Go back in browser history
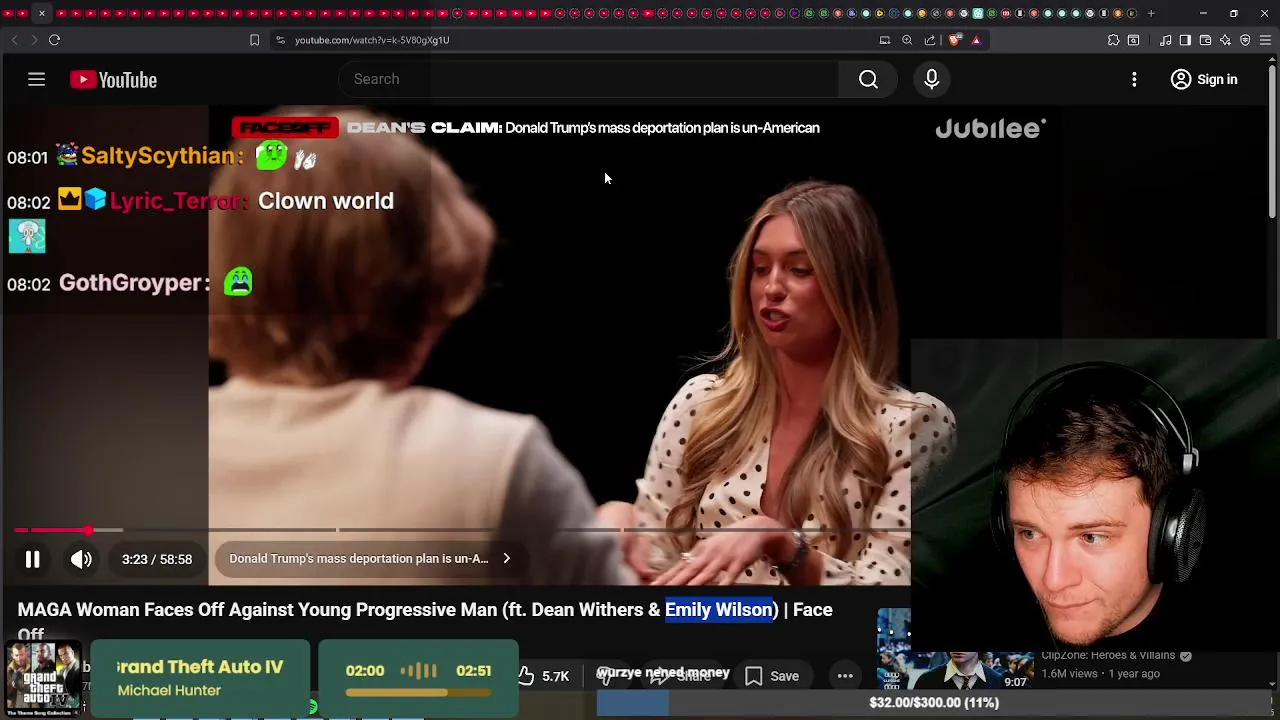The image size is (1280, 720). click(x=14, y=40)
